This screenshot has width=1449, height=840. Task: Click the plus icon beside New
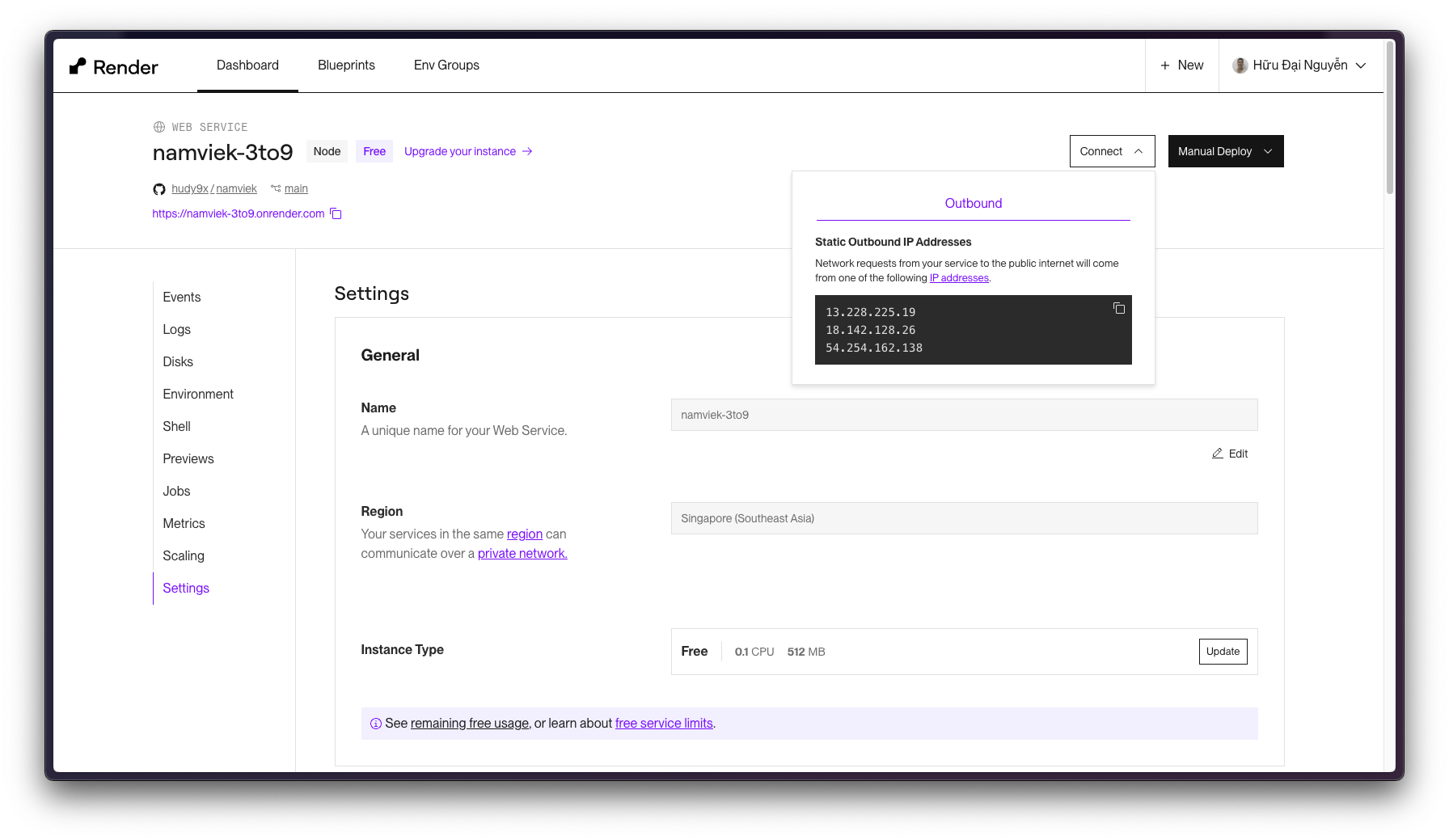click(x=1165, y=65)
